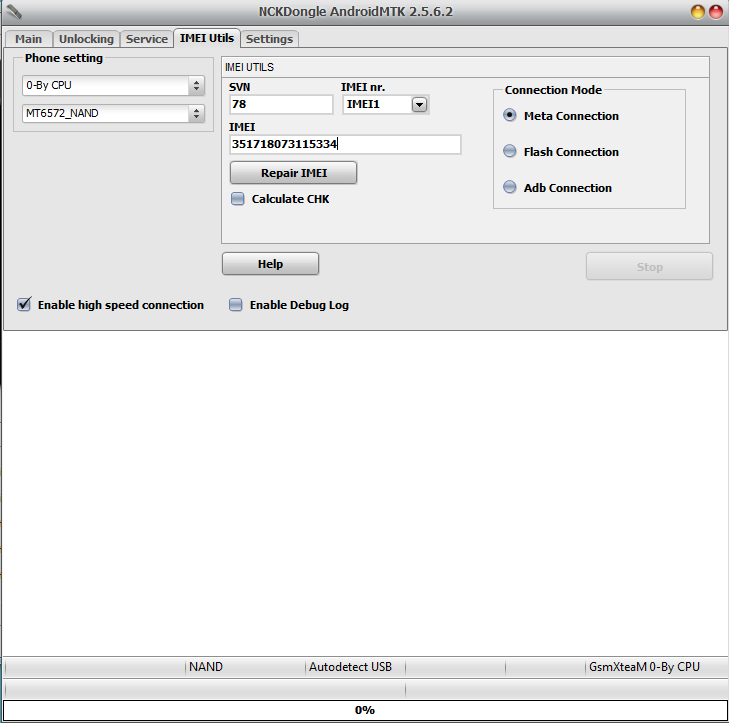
Task: Click the NCKDongle app icon in title bar
Action: (x=14, y=12)
